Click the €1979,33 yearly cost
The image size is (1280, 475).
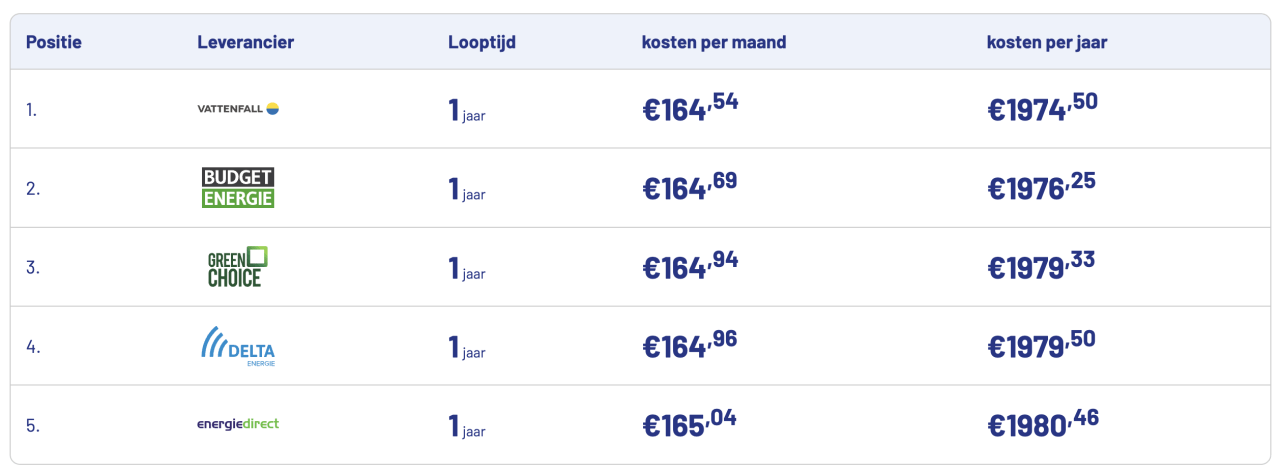(1041, 266)
